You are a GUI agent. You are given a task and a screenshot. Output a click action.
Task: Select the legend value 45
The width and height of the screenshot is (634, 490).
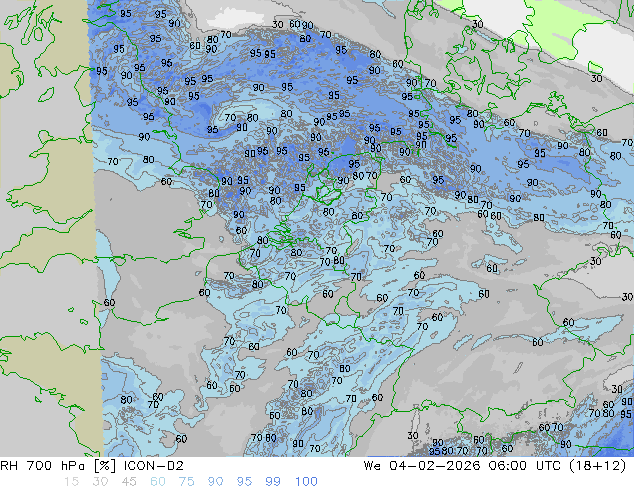[129, 482]
